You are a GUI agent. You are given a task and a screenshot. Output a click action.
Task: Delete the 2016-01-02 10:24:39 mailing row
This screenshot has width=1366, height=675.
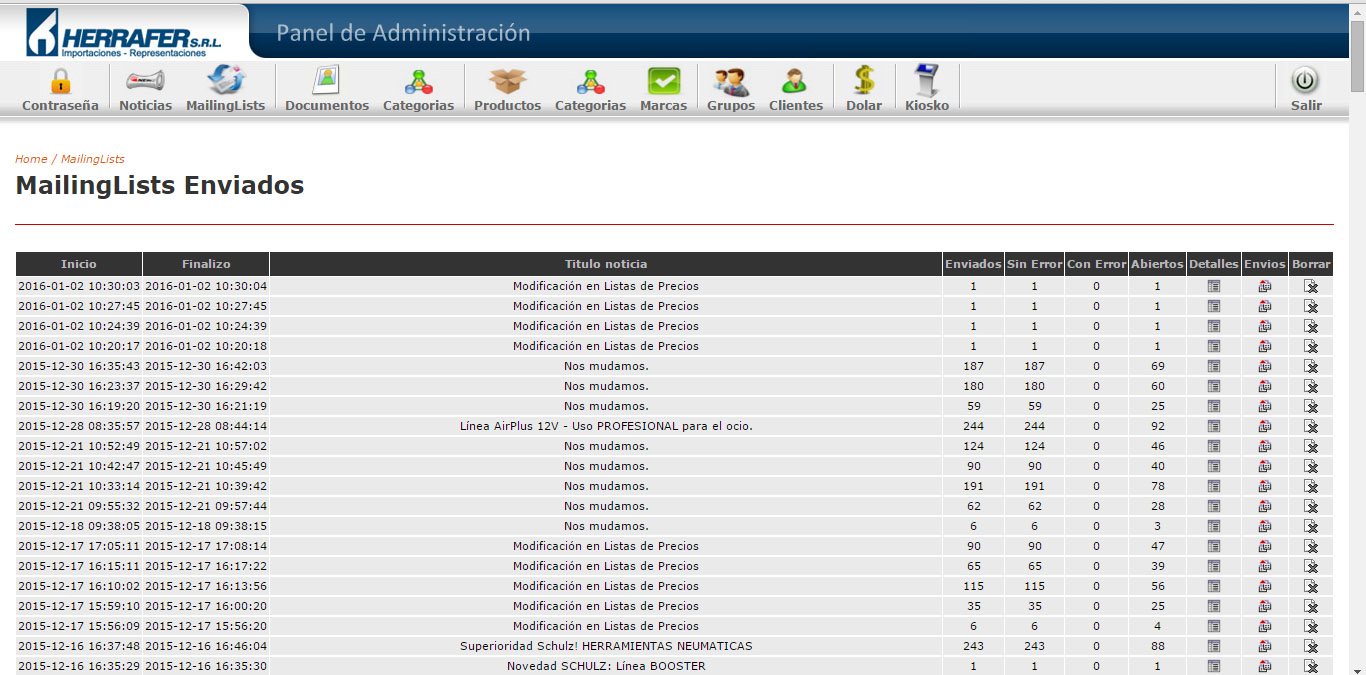(1311, 326)
